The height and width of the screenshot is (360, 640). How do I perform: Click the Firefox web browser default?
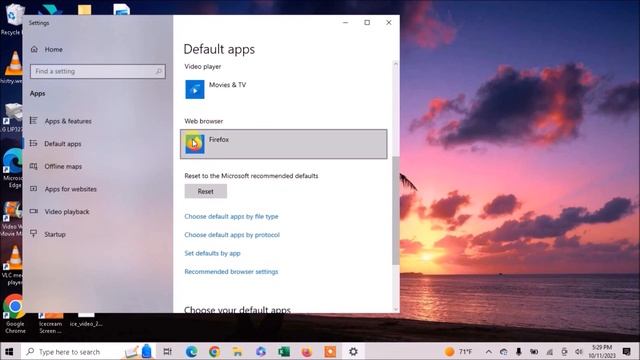tap(284, 144)
